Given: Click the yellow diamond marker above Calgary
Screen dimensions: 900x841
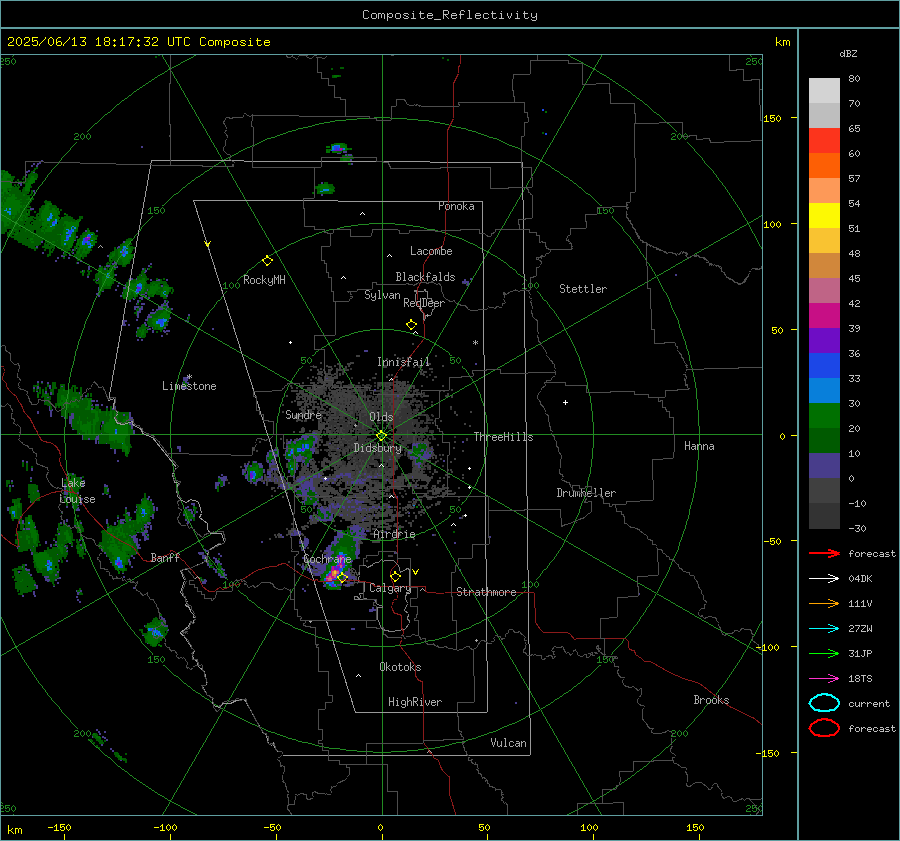Looking at the screenshot, I should click(x=395, y=576).
